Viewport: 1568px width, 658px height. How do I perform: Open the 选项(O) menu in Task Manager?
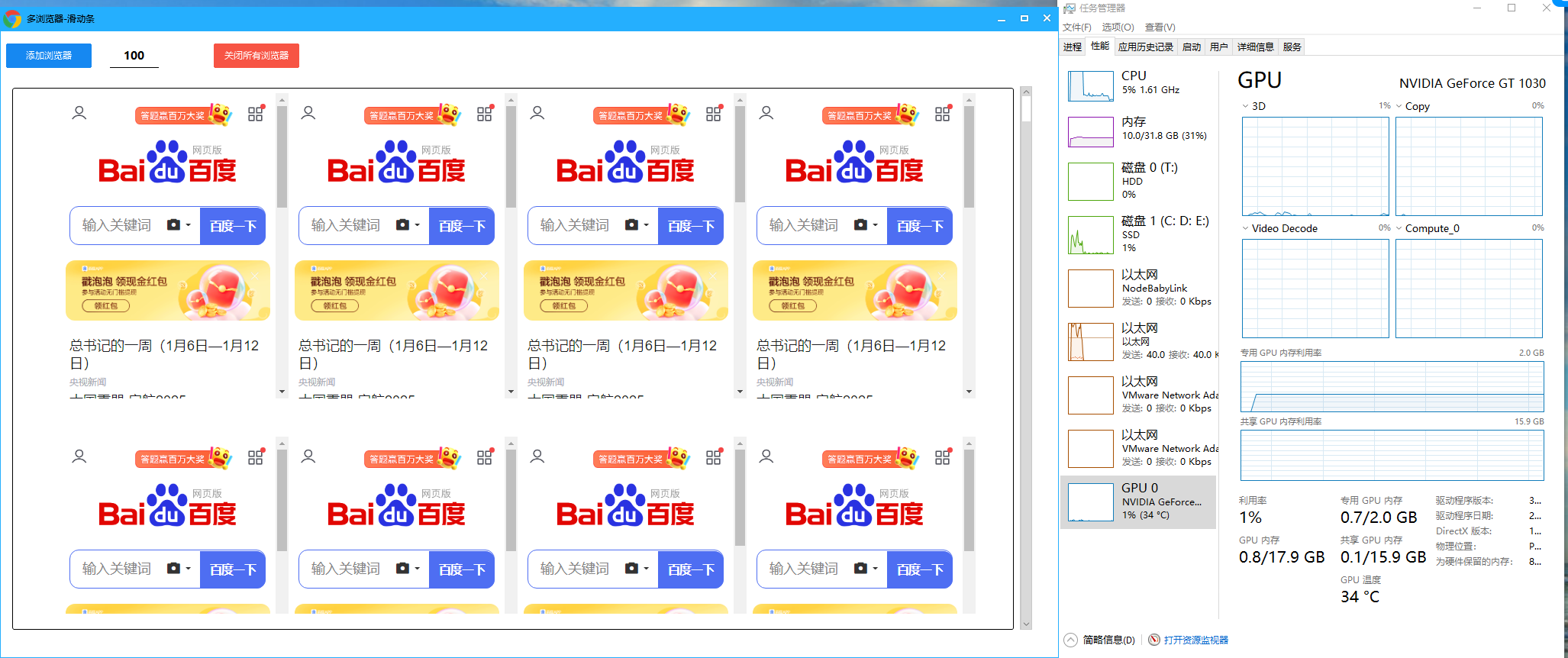(1118, 27)
